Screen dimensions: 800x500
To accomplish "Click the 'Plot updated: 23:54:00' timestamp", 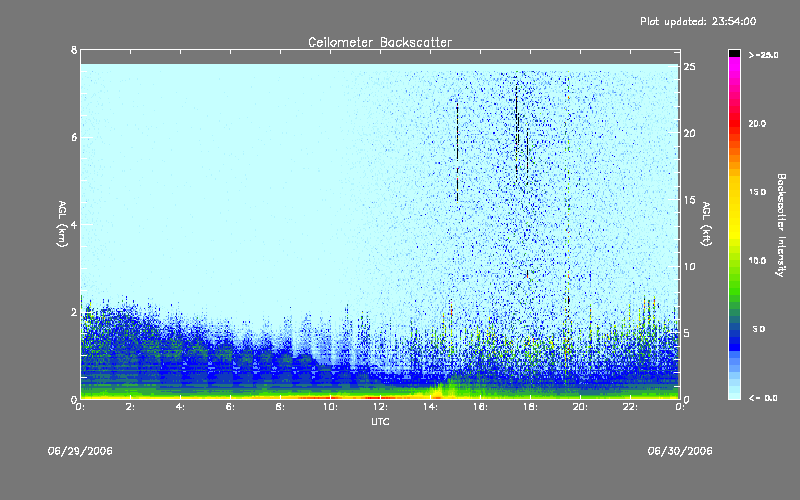I will 698,21.
